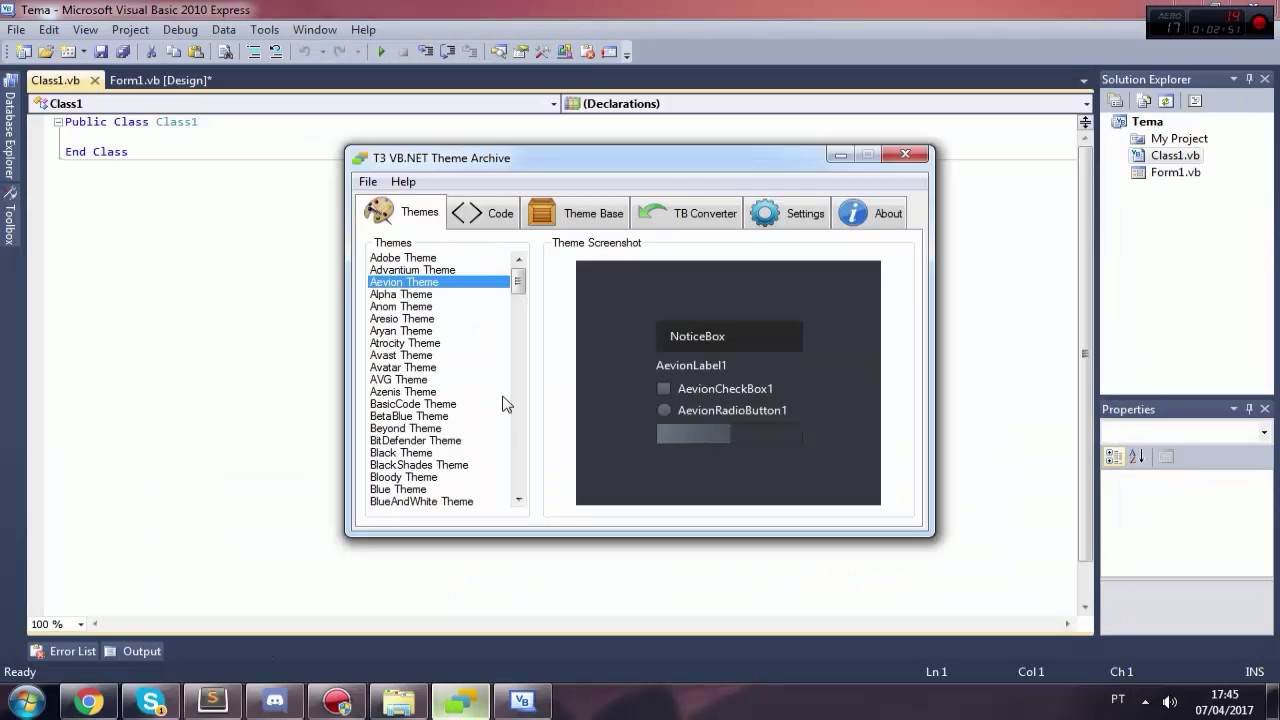
Task: Open the Class1 class name dropdown
Action: pos(554,104)
